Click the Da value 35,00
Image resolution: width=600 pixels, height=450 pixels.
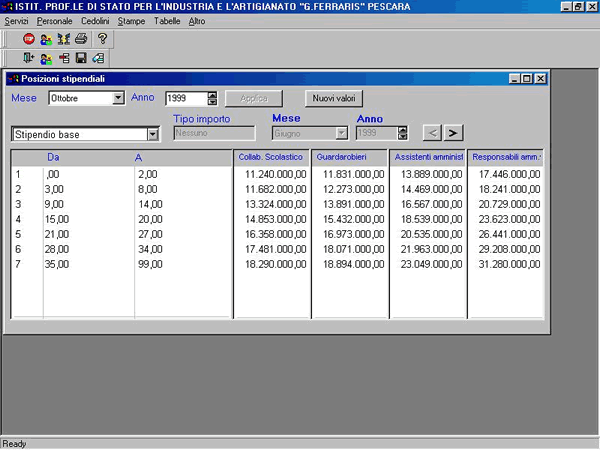click(x=57, y=264)
